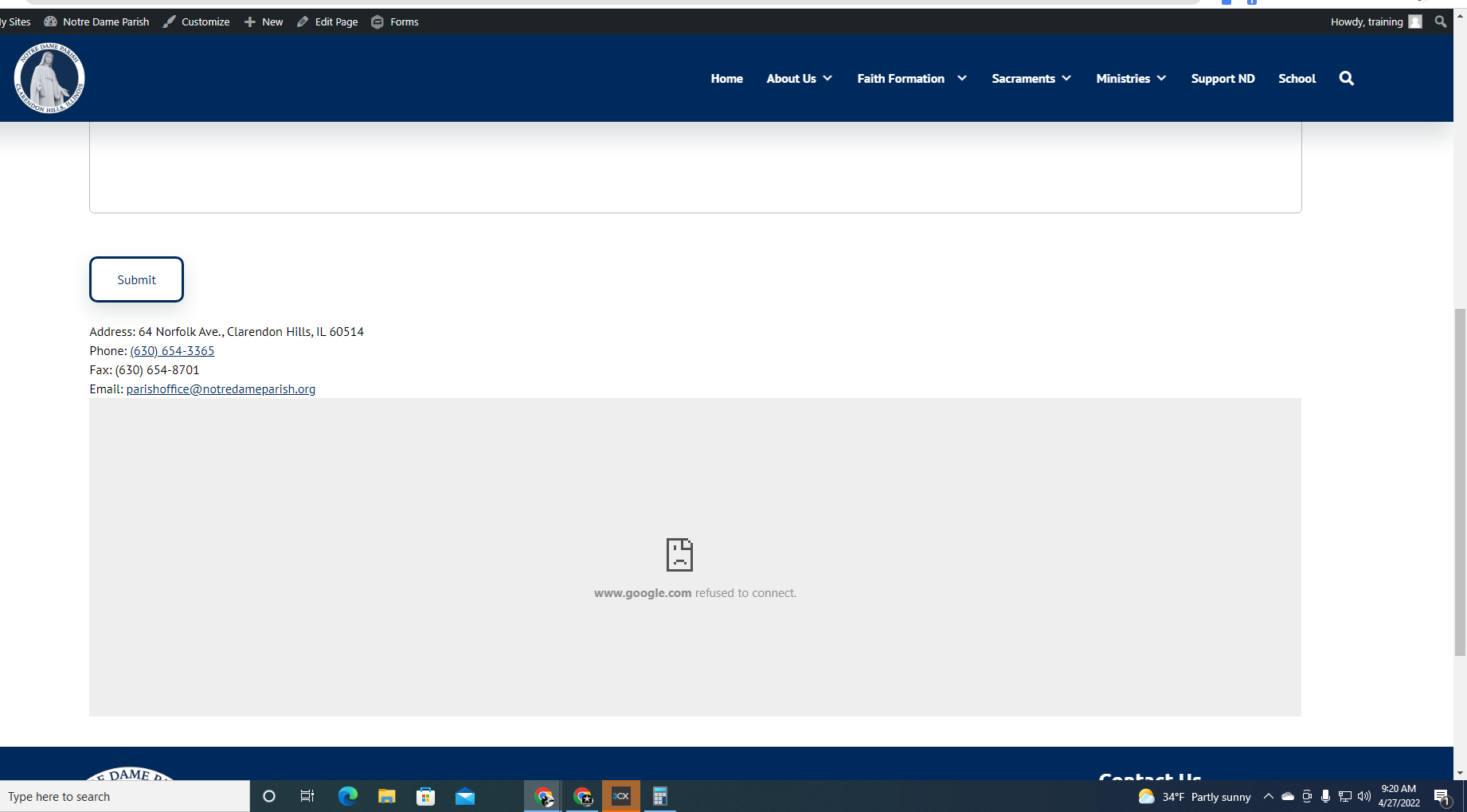Expand the Ministries menu
The height and width of the screenshot is (812, 1467).
[1130, 78]
